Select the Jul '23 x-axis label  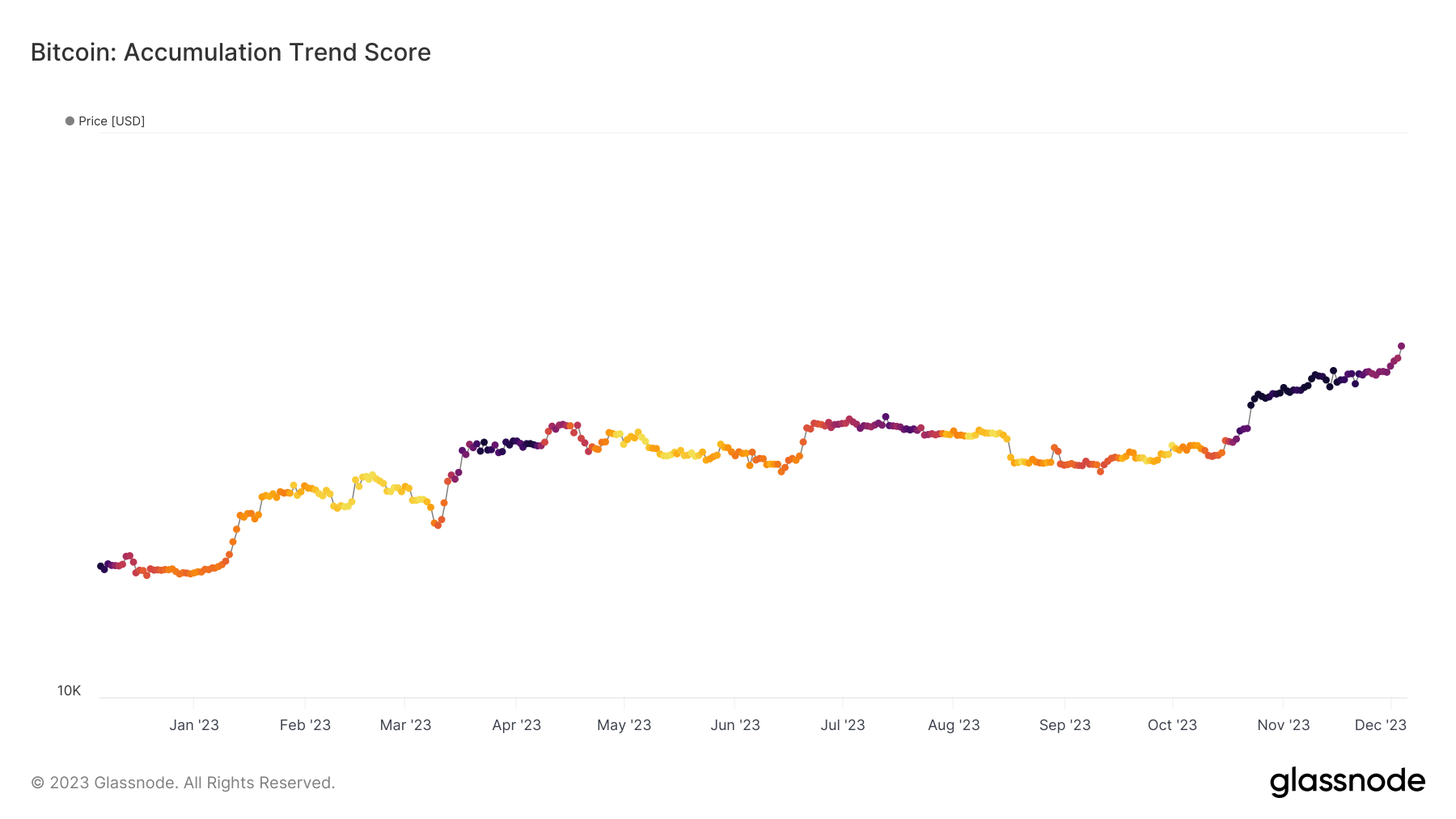tap(843, 725)
